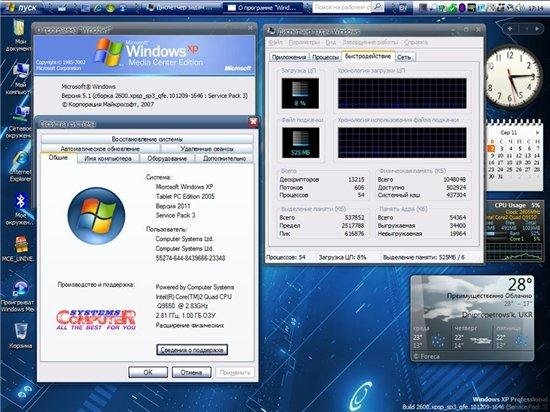Close the system properties dialog
550x412 pixels.
tap(253, 122)
